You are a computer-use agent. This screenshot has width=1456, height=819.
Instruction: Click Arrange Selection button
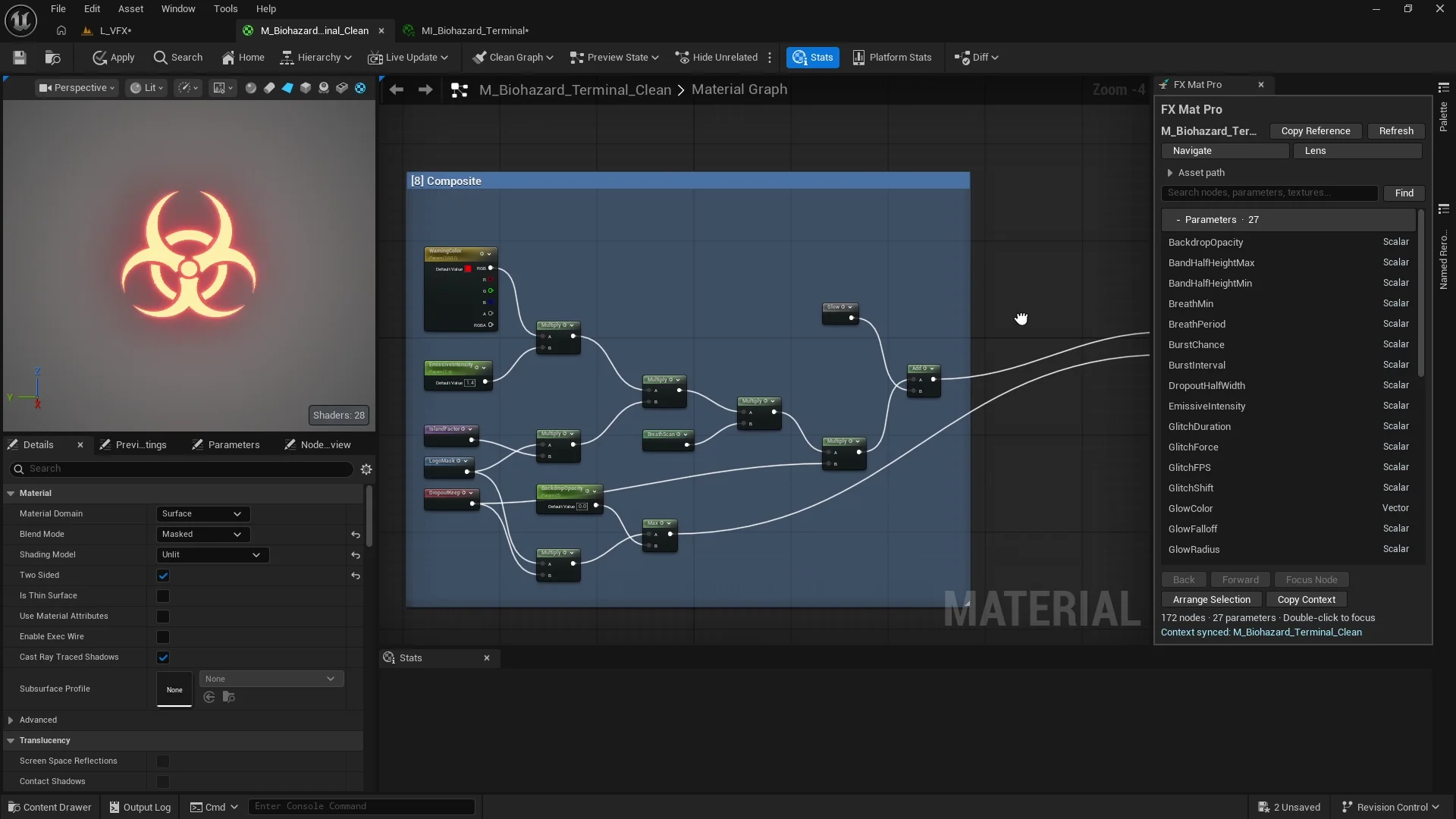point(1211,600)
